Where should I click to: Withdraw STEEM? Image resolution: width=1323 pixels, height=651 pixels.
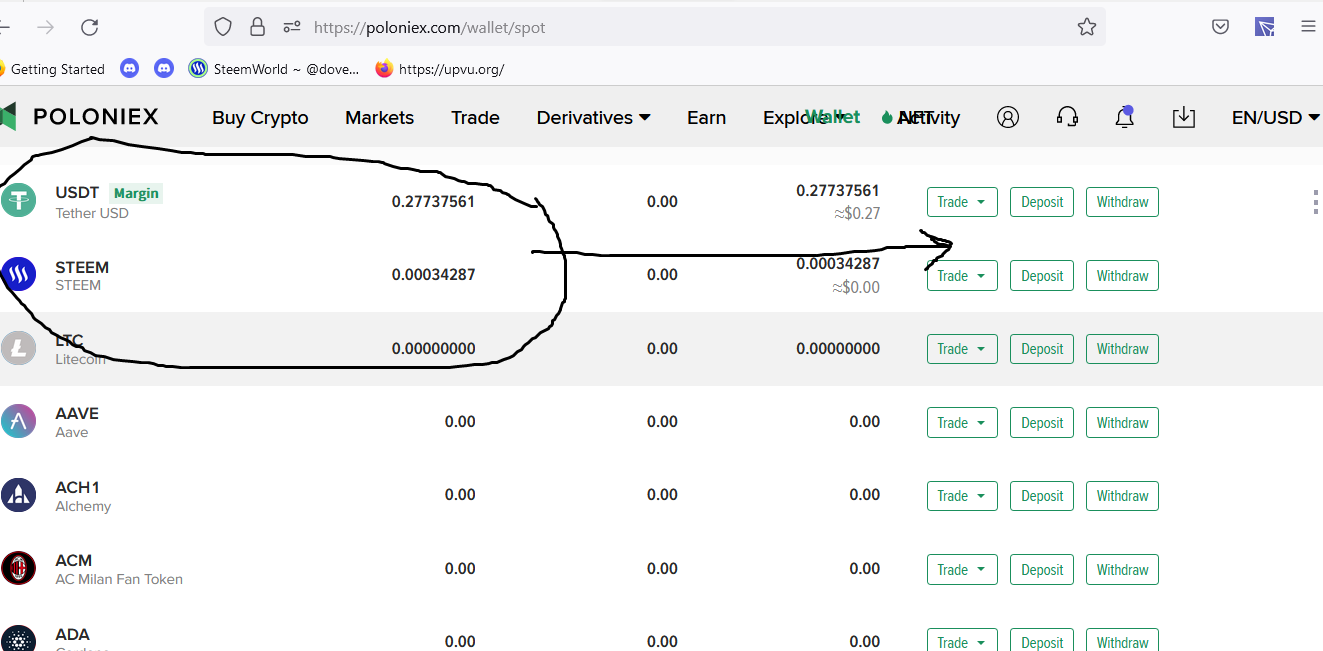1122,275
